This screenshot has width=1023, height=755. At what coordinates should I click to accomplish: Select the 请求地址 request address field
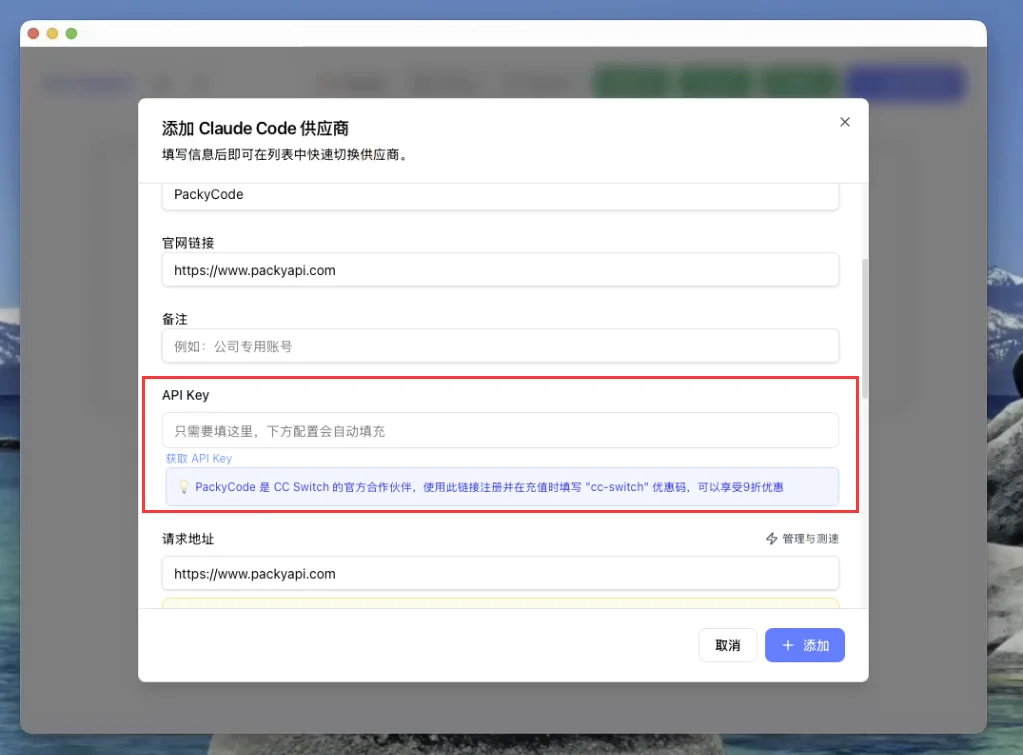click(x=500, y=573)
